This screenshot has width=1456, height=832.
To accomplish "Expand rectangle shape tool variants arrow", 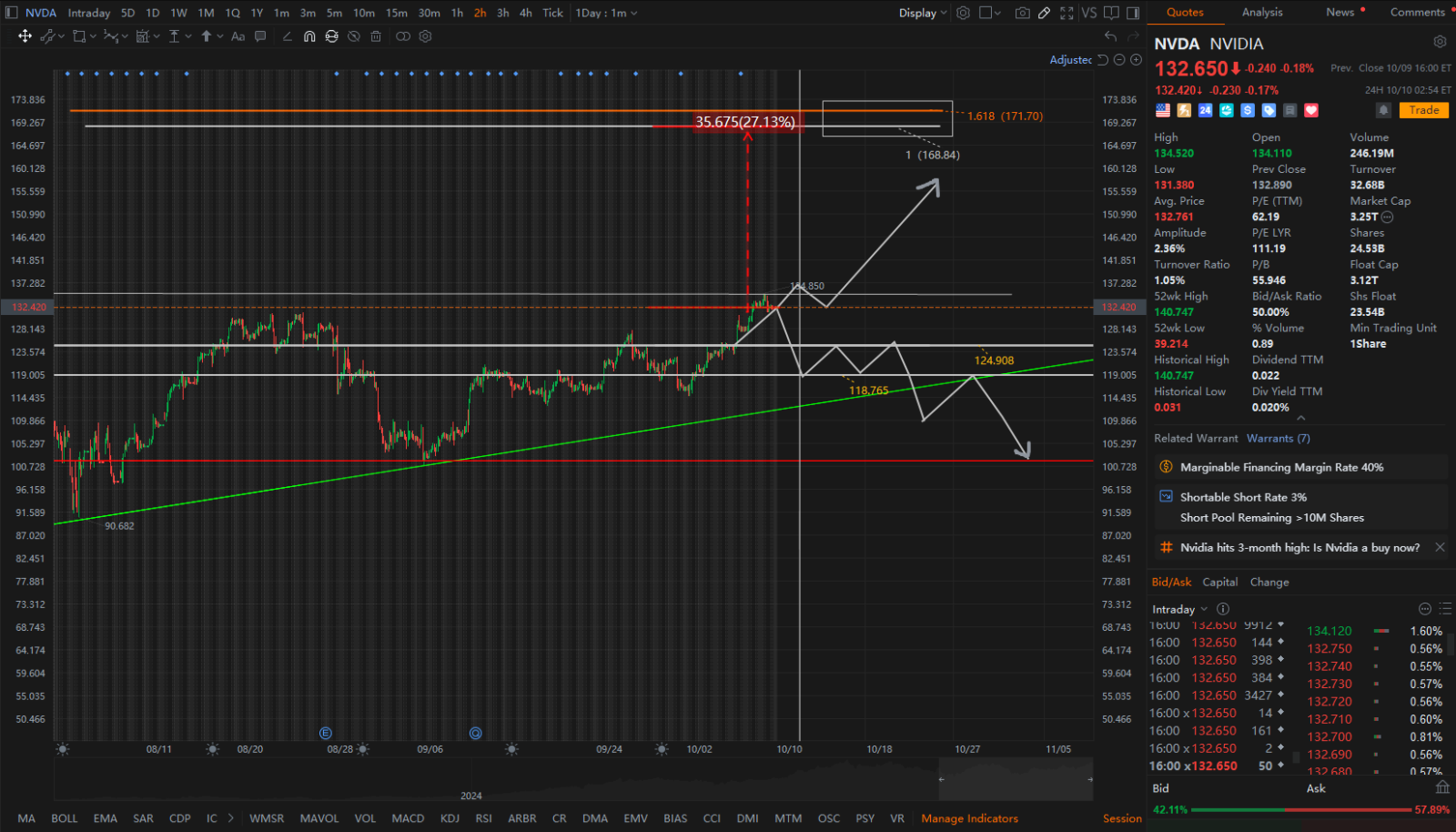I will (93, 36).
